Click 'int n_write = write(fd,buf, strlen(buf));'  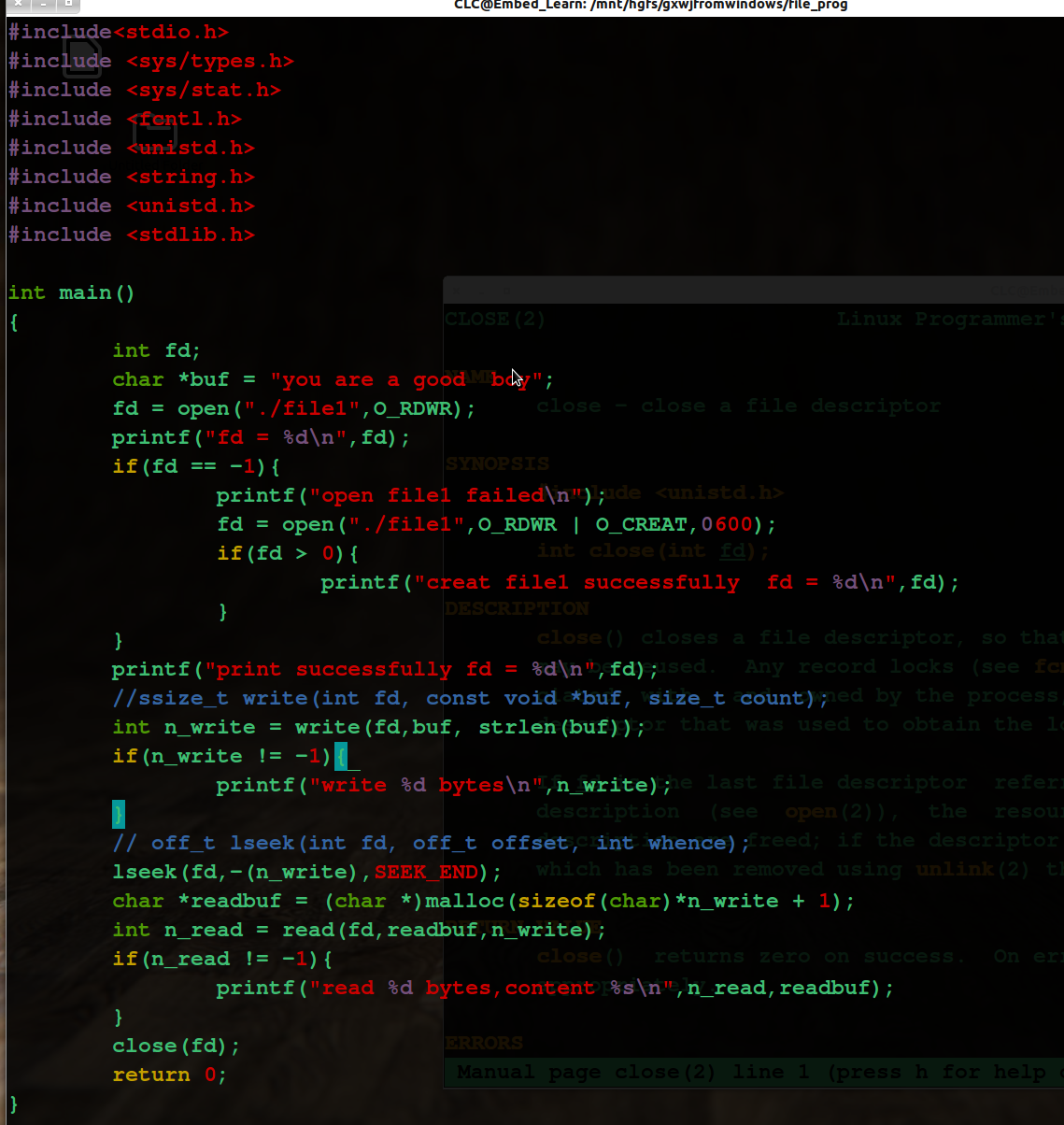coord(379,727)
